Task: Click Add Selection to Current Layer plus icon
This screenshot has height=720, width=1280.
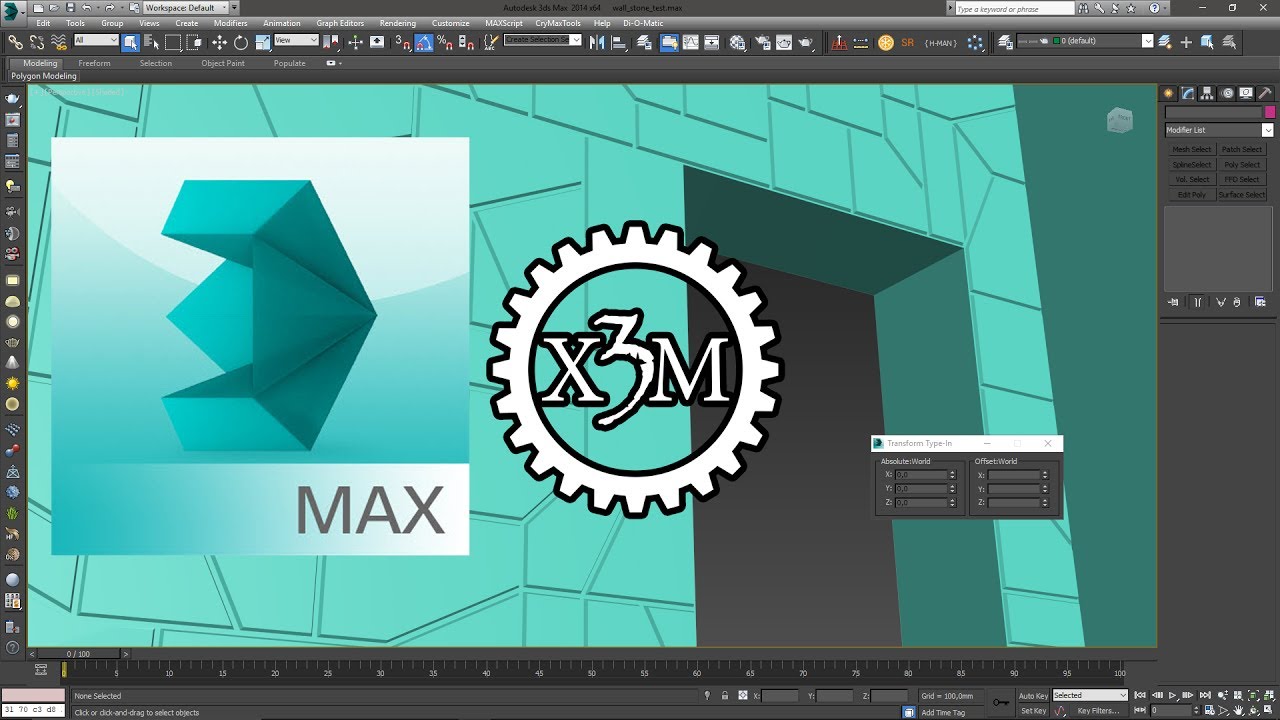Action: 1186,42
